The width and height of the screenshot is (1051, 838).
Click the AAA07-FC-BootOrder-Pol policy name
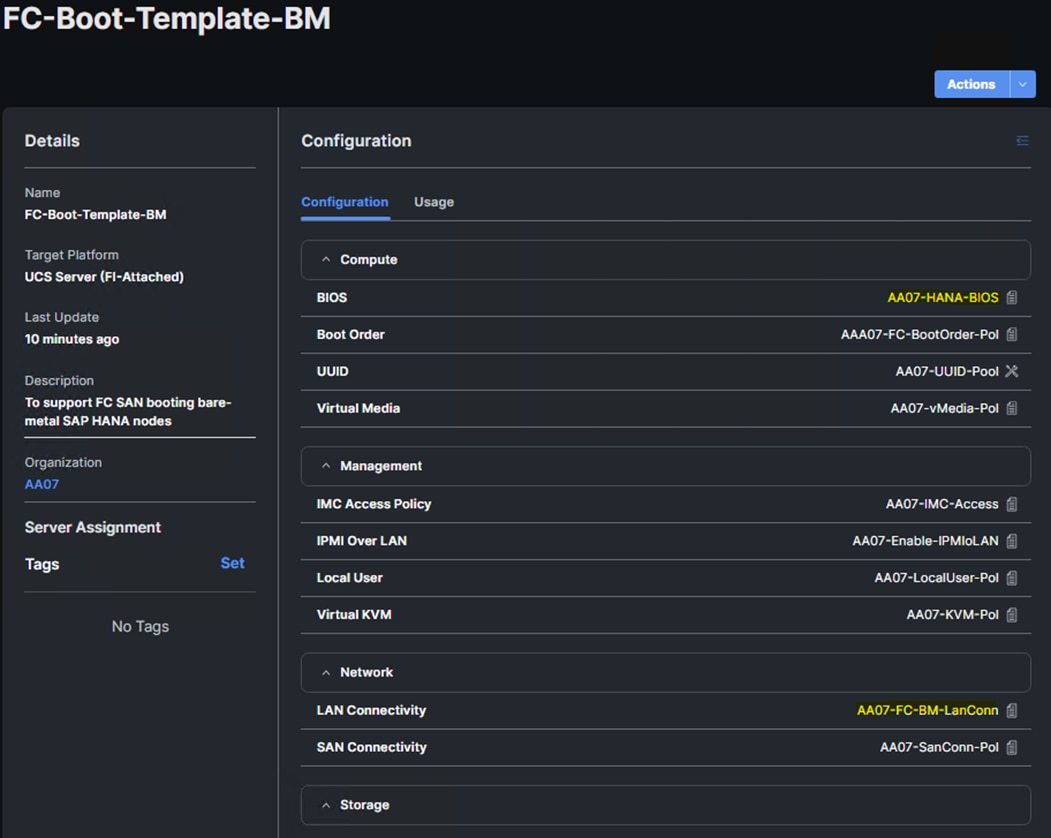pyautogui.click(x=920, y=334)
